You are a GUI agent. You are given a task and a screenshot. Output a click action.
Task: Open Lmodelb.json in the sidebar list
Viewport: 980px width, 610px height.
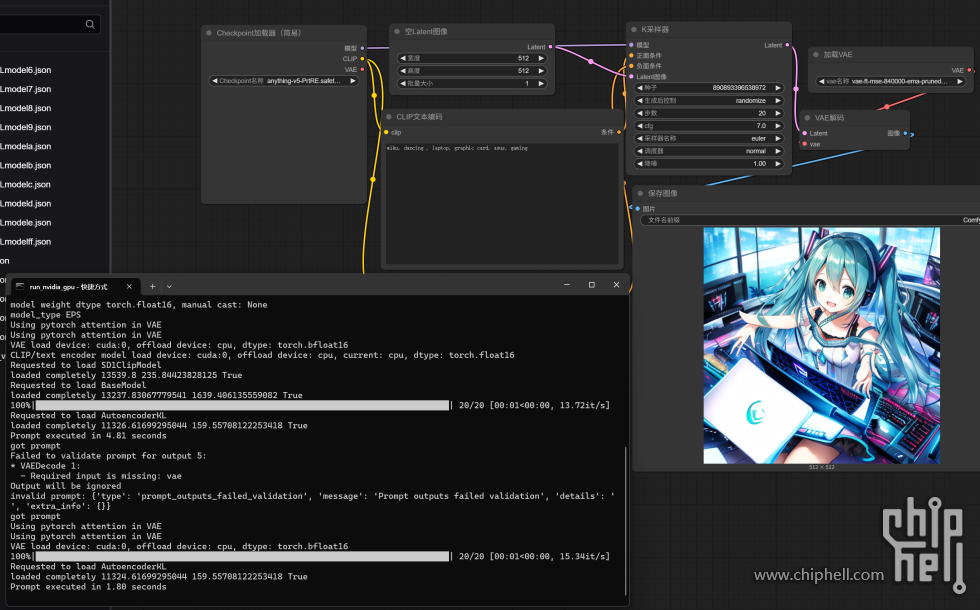click(26, 165)
